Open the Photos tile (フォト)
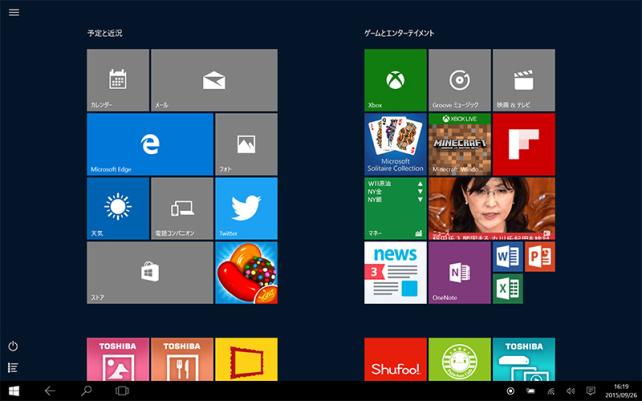642x401 pixels. (x=246, y=145)
